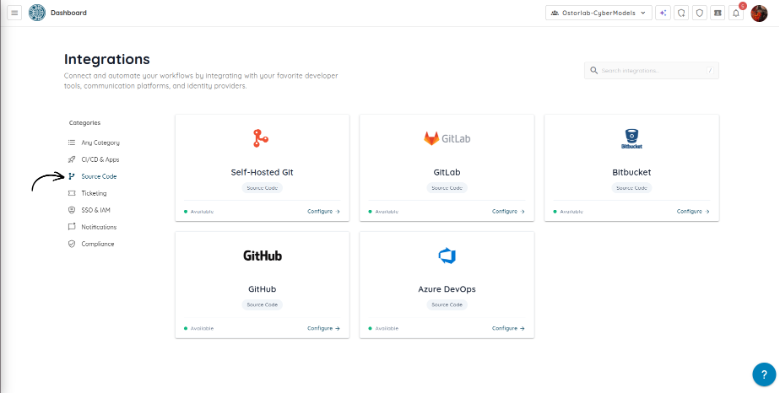Open the AI sparkle assistant icon
The image size is (779, 393).
point(663,13)
